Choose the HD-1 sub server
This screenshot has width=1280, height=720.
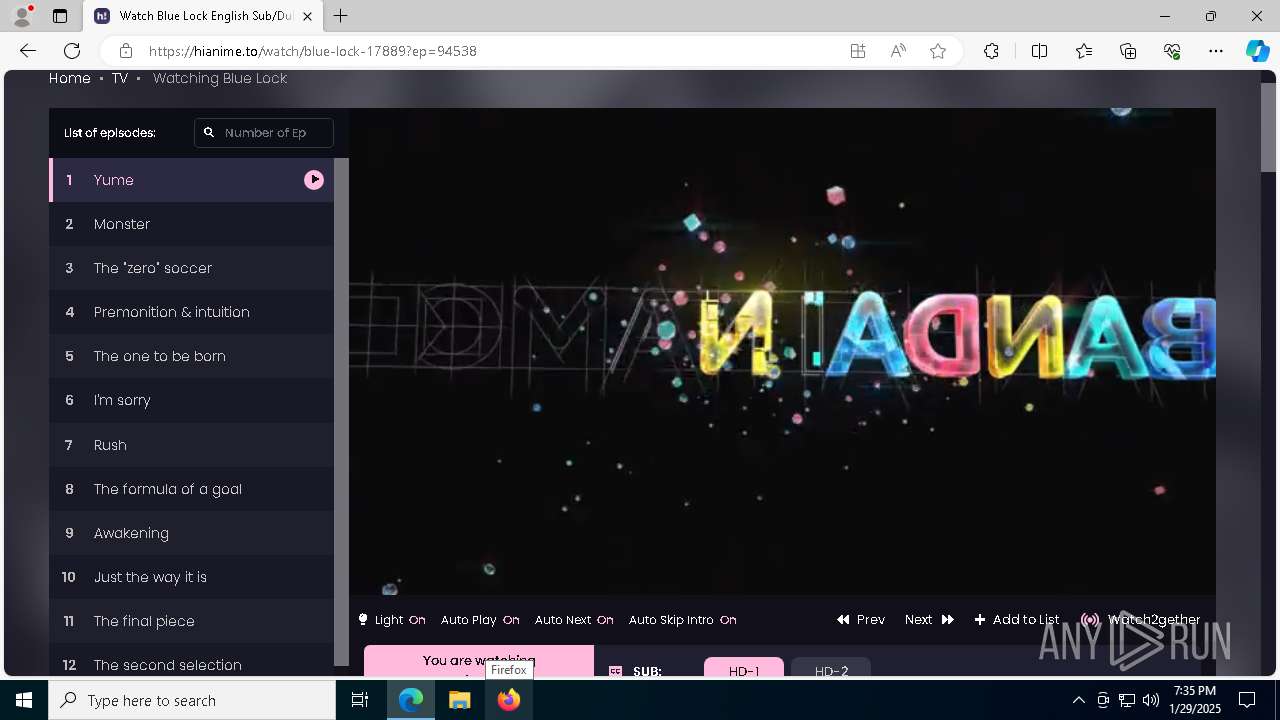click(744, 668)
